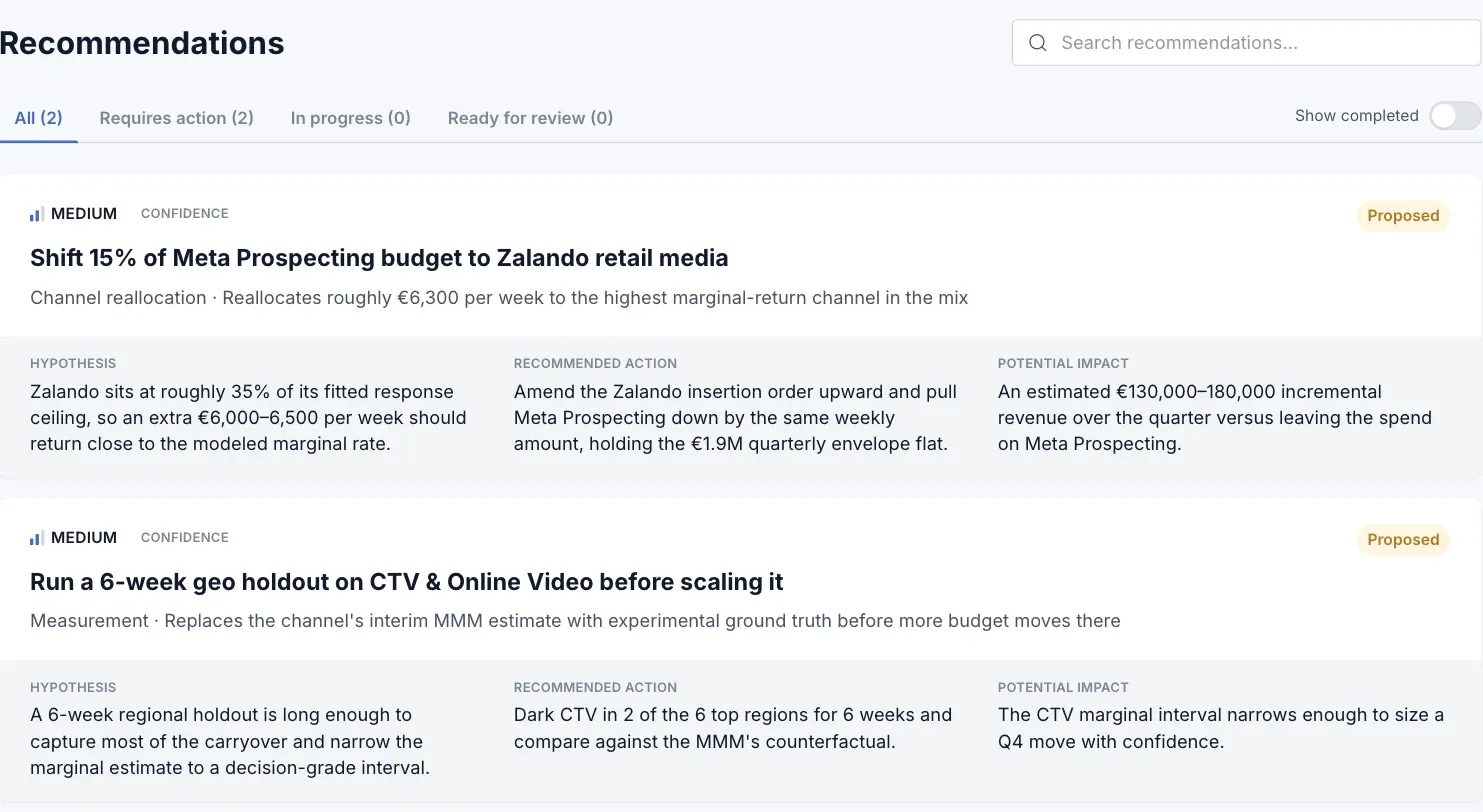Click the Proposed badge on the CTV holdout card
Screen dimensions: 1483x812
pyautogui.click(x=1403, y=540)
